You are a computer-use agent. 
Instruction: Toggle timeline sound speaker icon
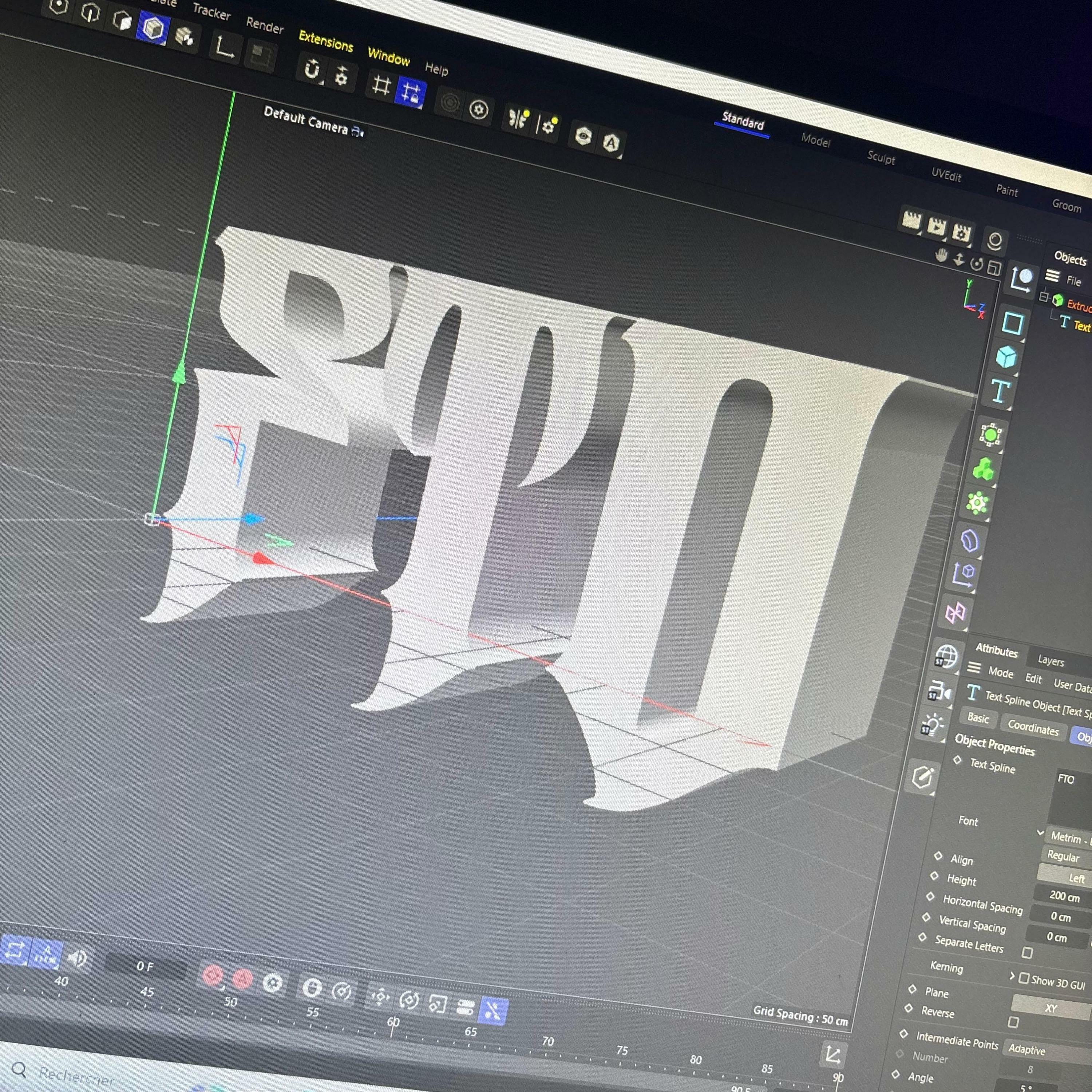[78, 959]
